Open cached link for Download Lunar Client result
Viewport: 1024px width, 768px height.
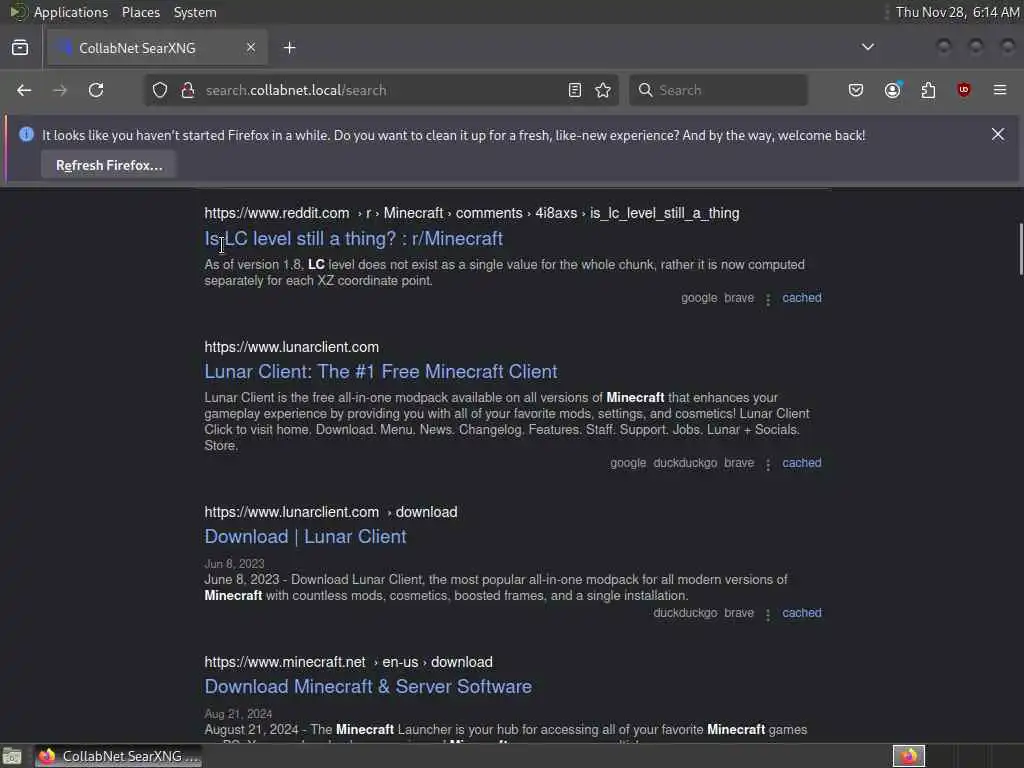pyautogui.click(x=802, y=613)
